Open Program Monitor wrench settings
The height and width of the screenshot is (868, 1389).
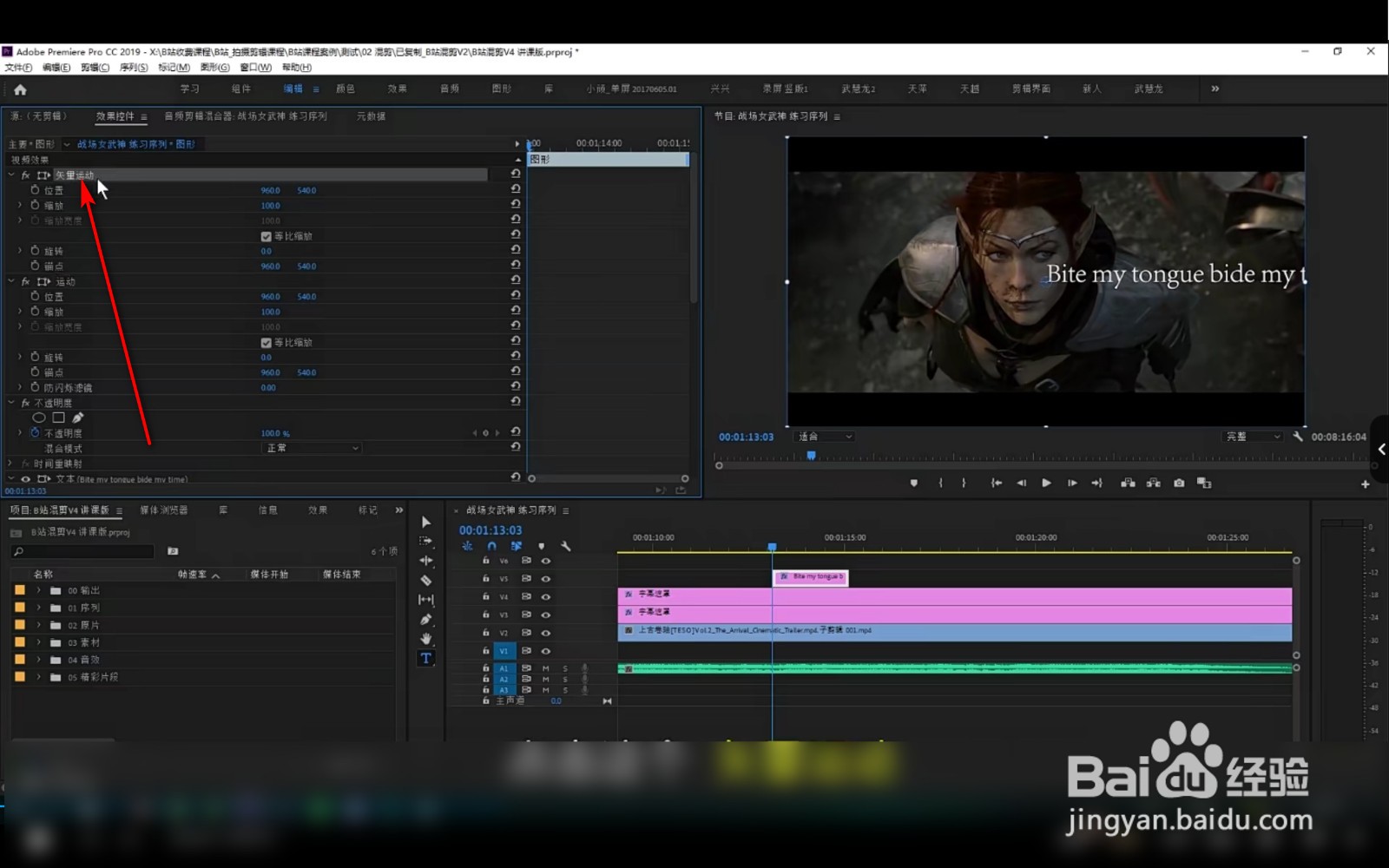coord(1298,437)
